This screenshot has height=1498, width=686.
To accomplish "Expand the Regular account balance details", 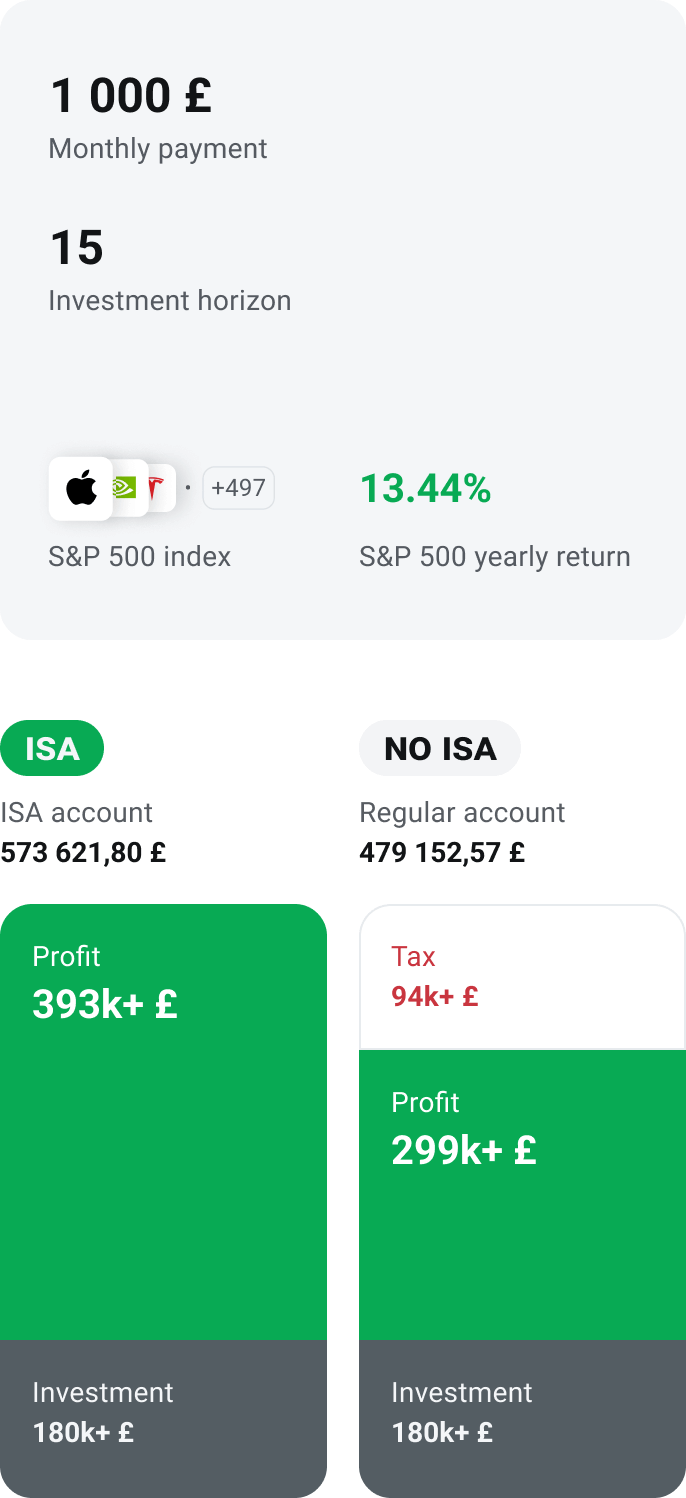I will click(439, 852).
